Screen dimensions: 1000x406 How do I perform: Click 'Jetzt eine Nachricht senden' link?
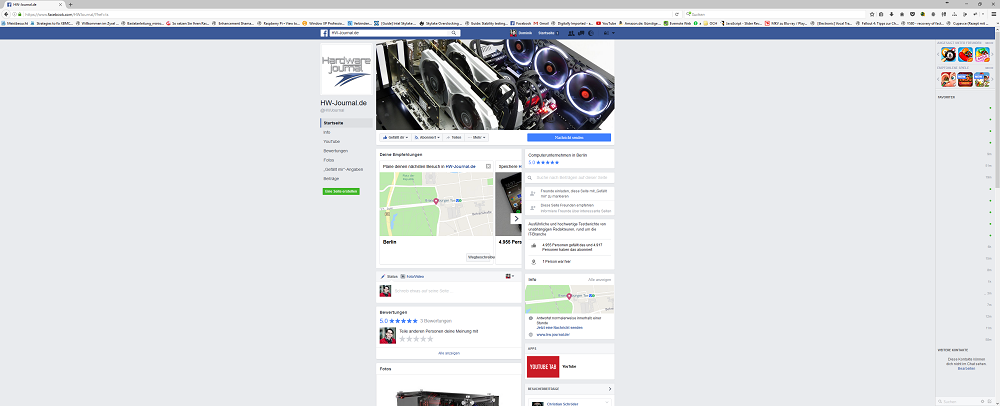point(560,328)
